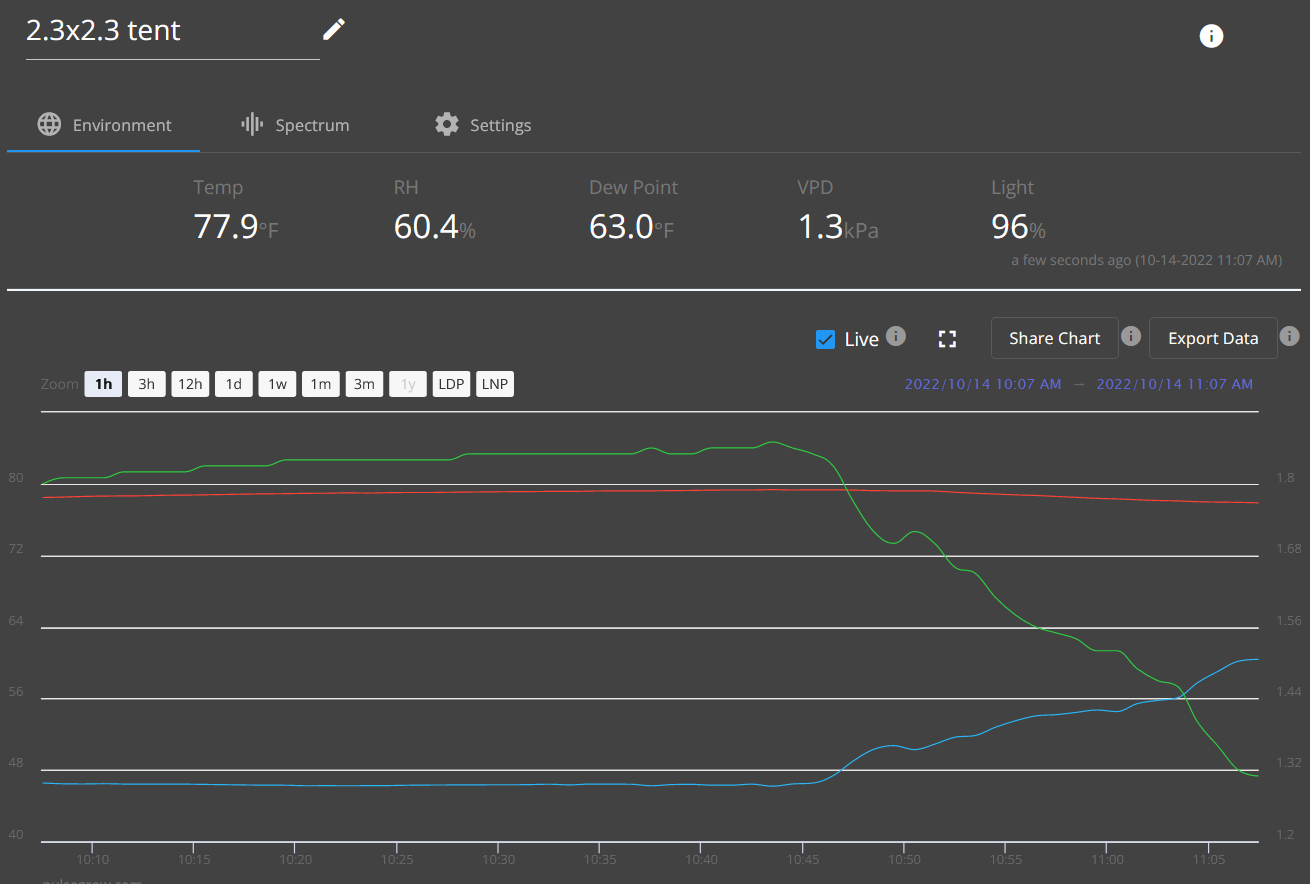Select the 1y zoom range
Screen dimensions: 1310x884
click(408, 384)
